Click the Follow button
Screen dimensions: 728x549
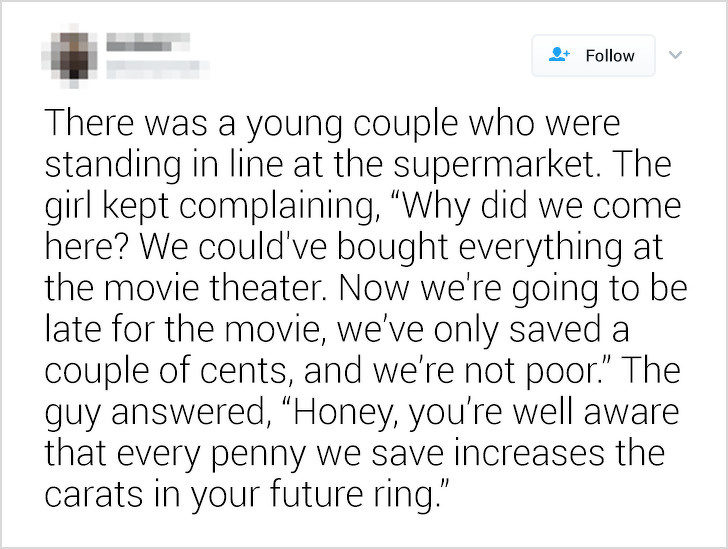(593, 55)
